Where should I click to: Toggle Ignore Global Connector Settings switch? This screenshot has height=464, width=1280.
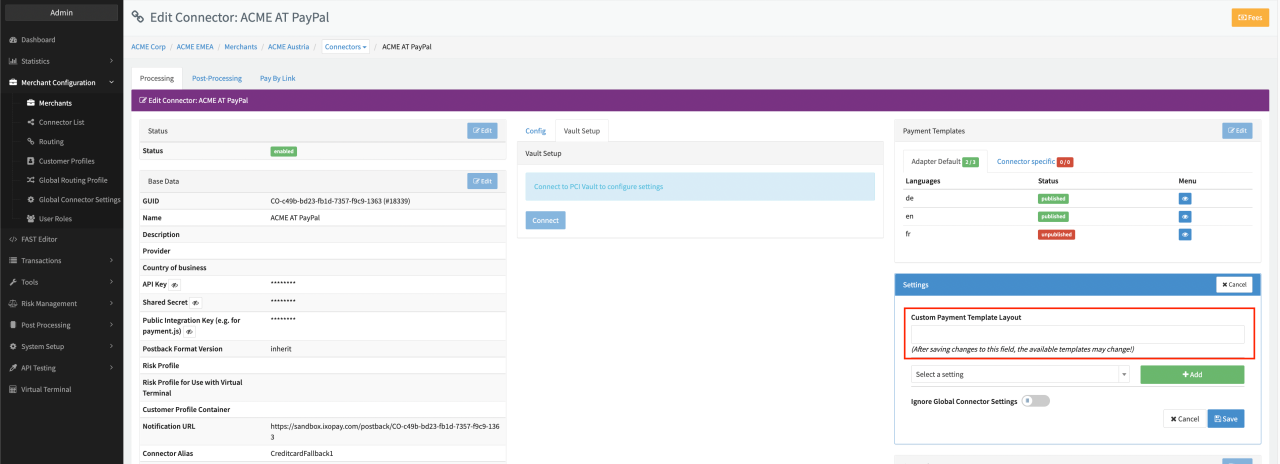tap(1035, 401)
